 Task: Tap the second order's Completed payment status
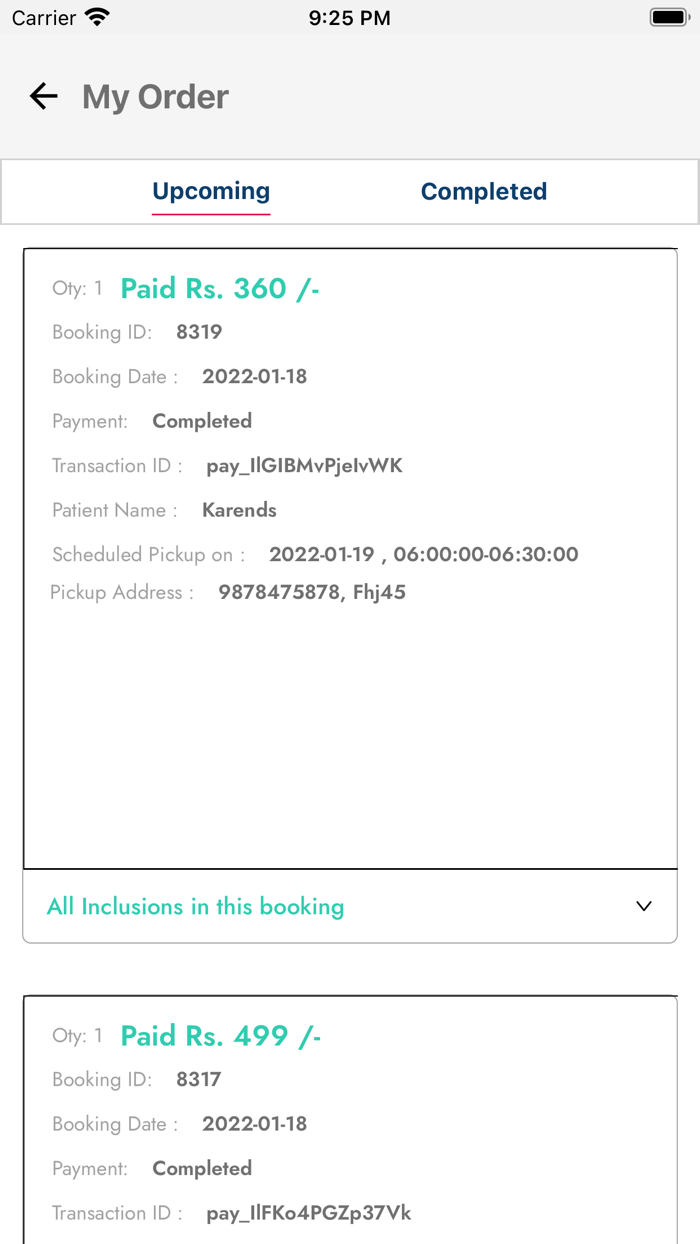coord(202,1168)
